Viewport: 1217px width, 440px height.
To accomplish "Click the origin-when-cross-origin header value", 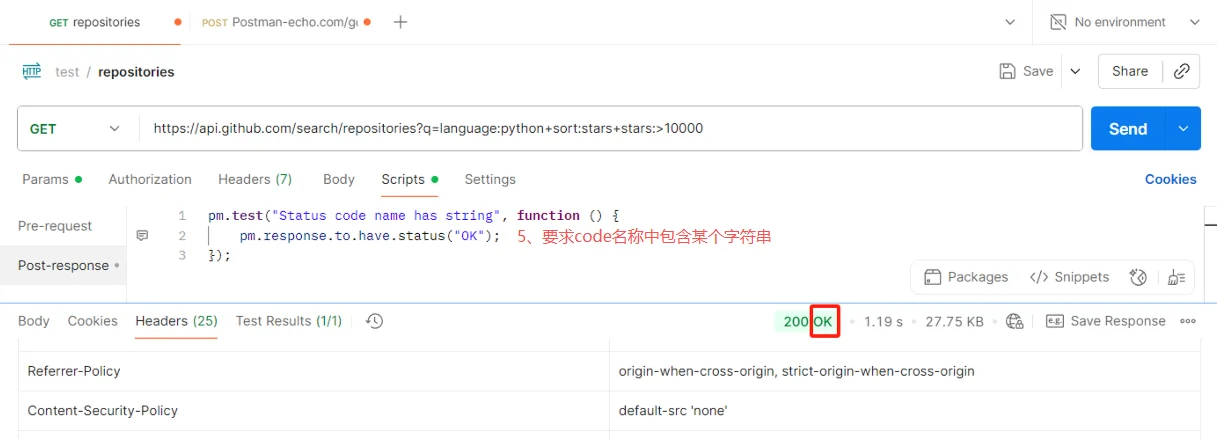I will (796, 371).
